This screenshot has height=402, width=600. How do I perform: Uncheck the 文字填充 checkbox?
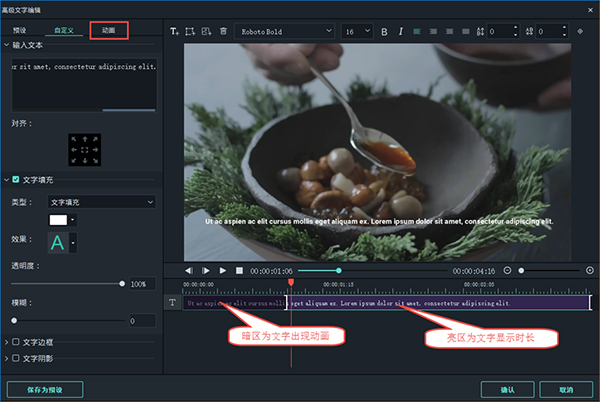pos(15,180)
